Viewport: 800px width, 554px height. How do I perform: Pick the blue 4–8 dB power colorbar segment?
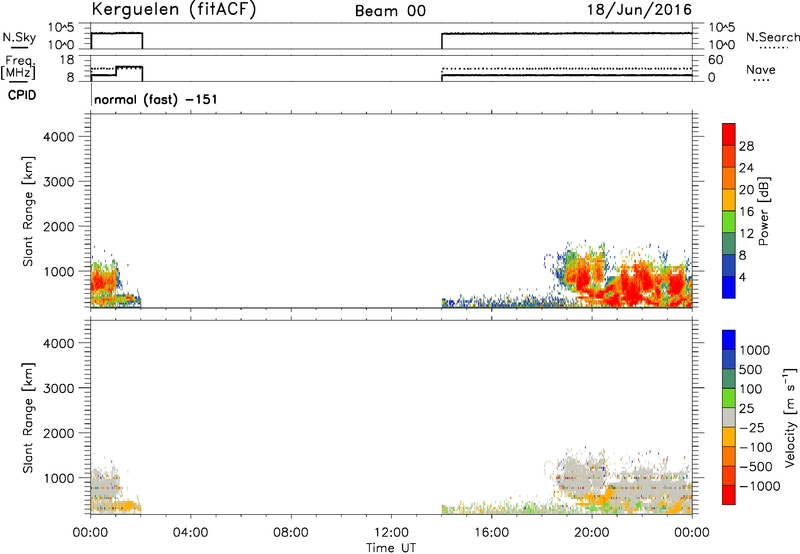click(729, 266)
